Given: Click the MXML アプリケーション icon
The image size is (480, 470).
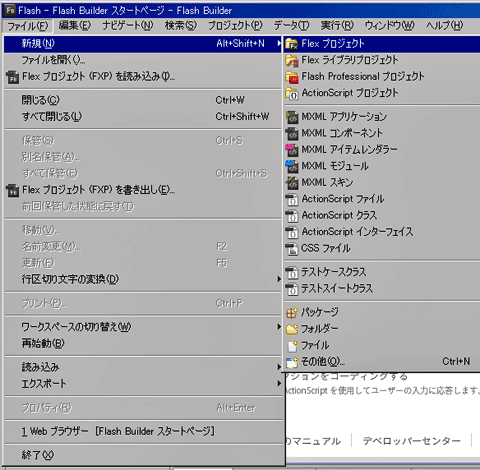Looking at the screenshot, I should [x=292, y=117].
